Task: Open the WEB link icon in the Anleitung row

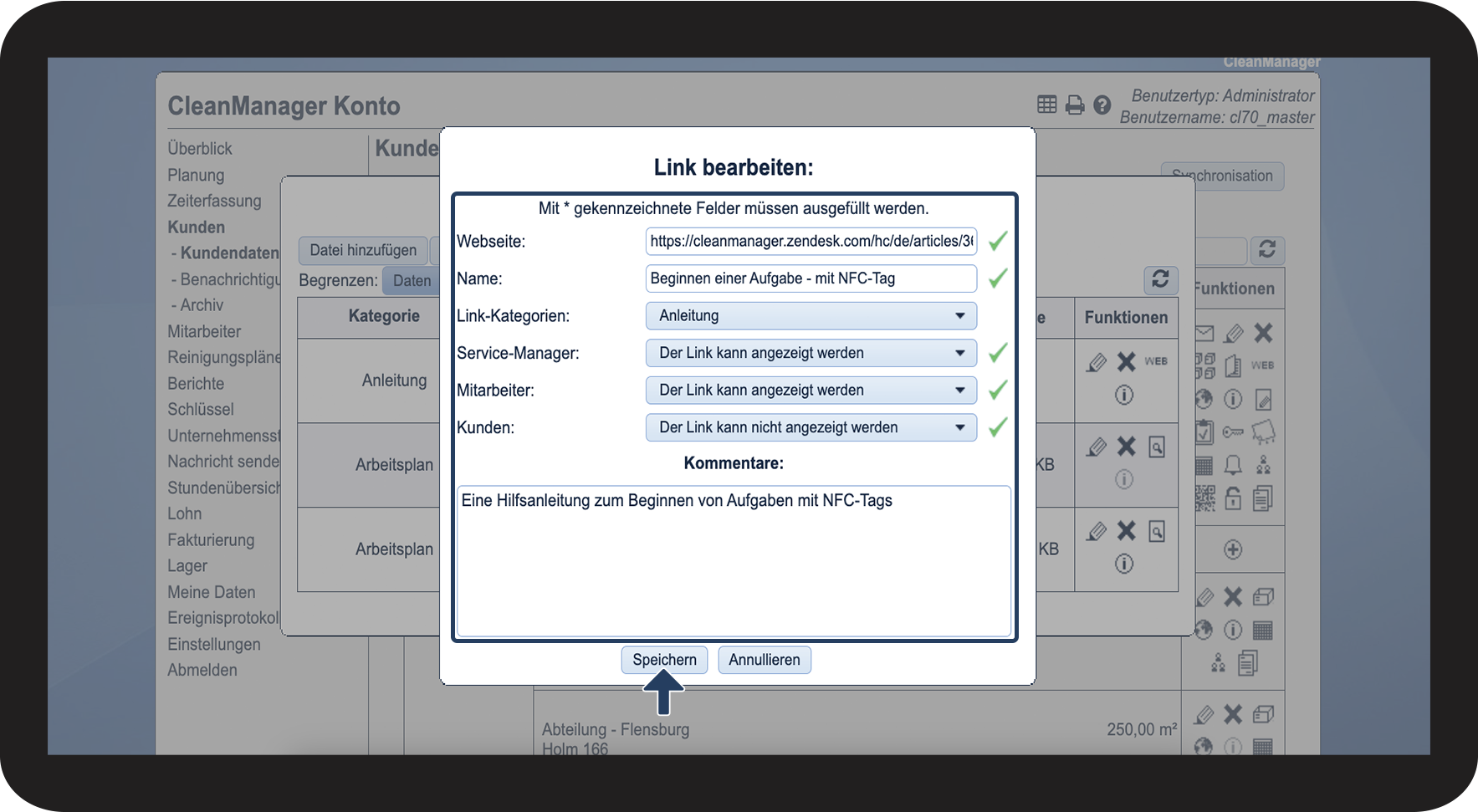Action: point(1156,361)
